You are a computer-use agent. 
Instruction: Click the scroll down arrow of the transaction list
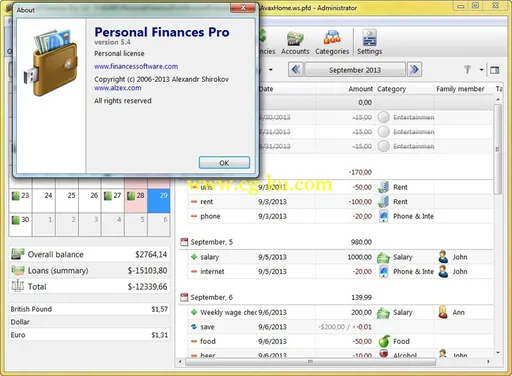tap(498, 352)
